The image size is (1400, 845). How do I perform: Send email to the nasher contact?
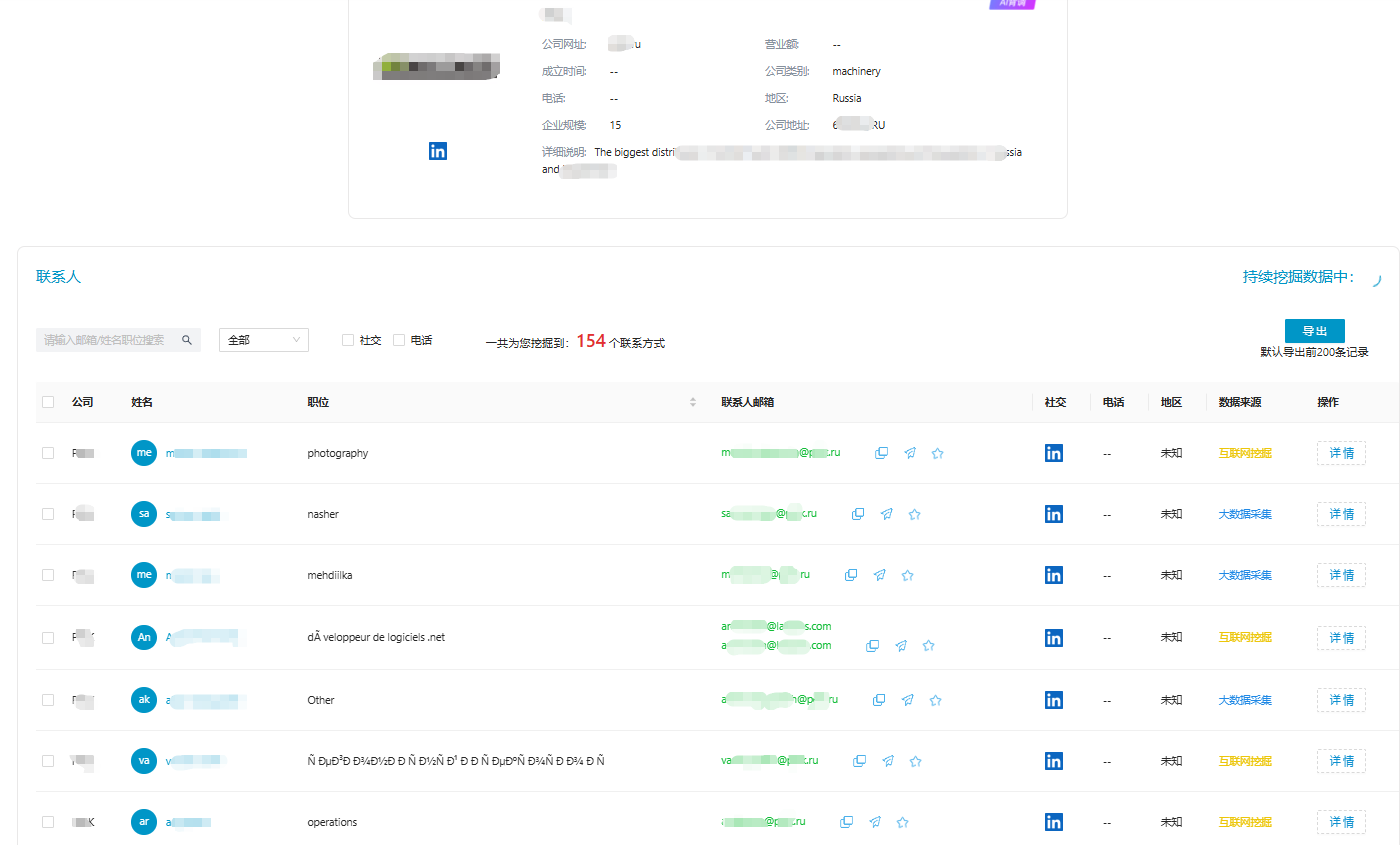(x=886, y=514)
